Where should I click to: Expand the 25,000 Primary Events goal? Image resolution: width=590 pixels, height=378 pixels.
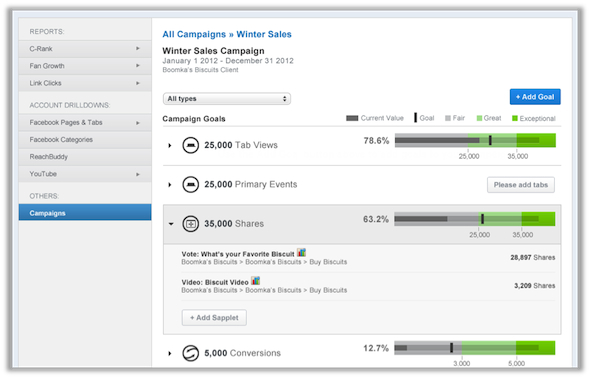click(x=170, y=185)
